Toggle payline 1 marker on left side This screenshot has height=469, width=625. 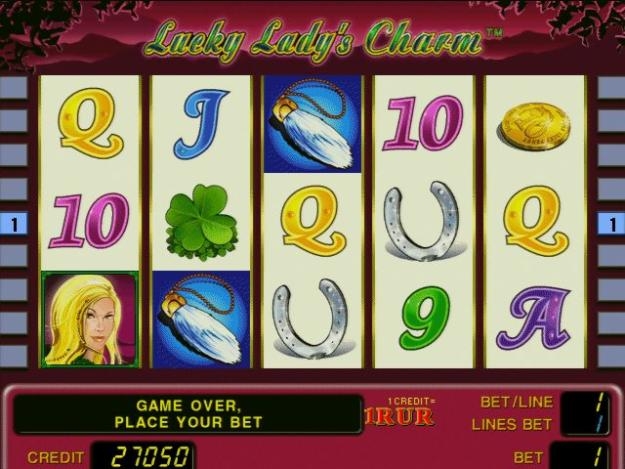click(x=14, y=224)
